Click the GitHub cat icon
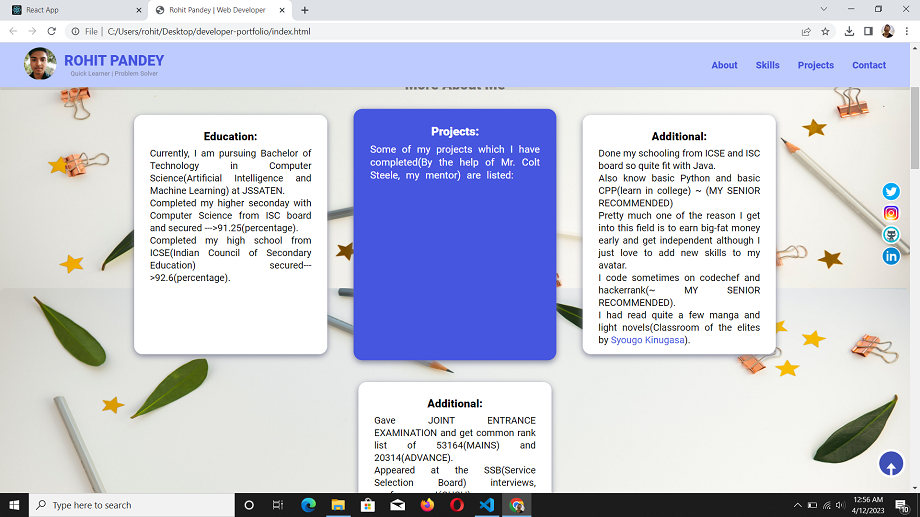Image resolution: width=920 pixels, height=517 pixels. click(x=891, y=235)
